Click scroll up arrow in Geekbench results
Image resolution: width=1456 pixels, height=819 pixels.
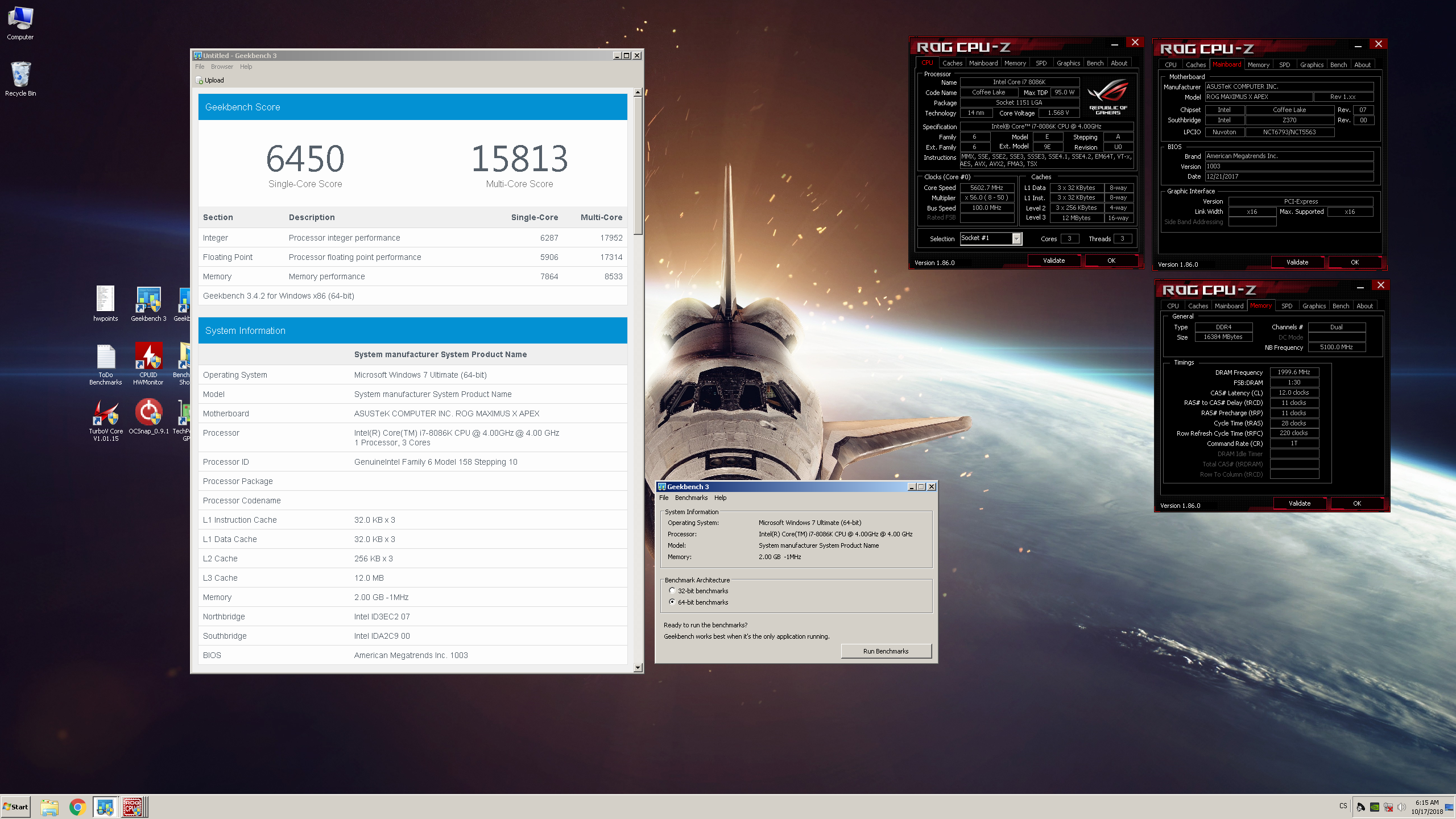[x=638, y=92]
